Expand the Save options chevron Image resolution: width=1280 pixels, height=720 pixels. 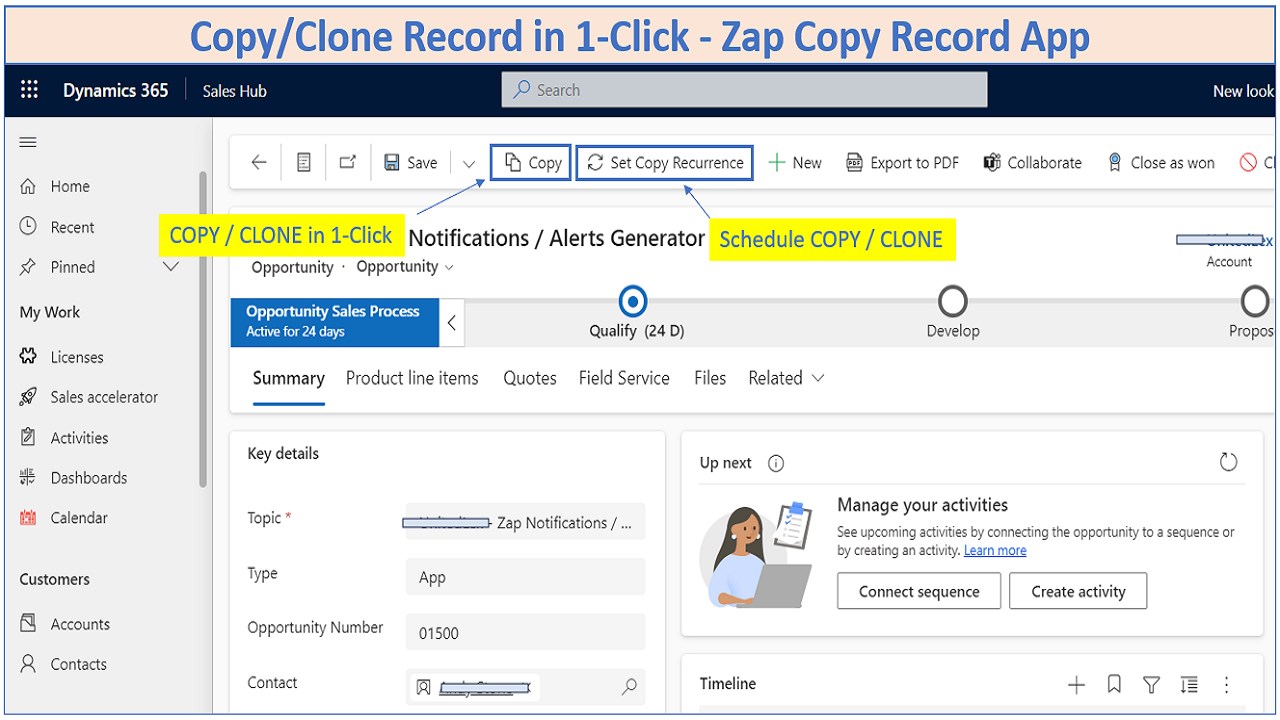pyautogui.click(x=469, y=163)
